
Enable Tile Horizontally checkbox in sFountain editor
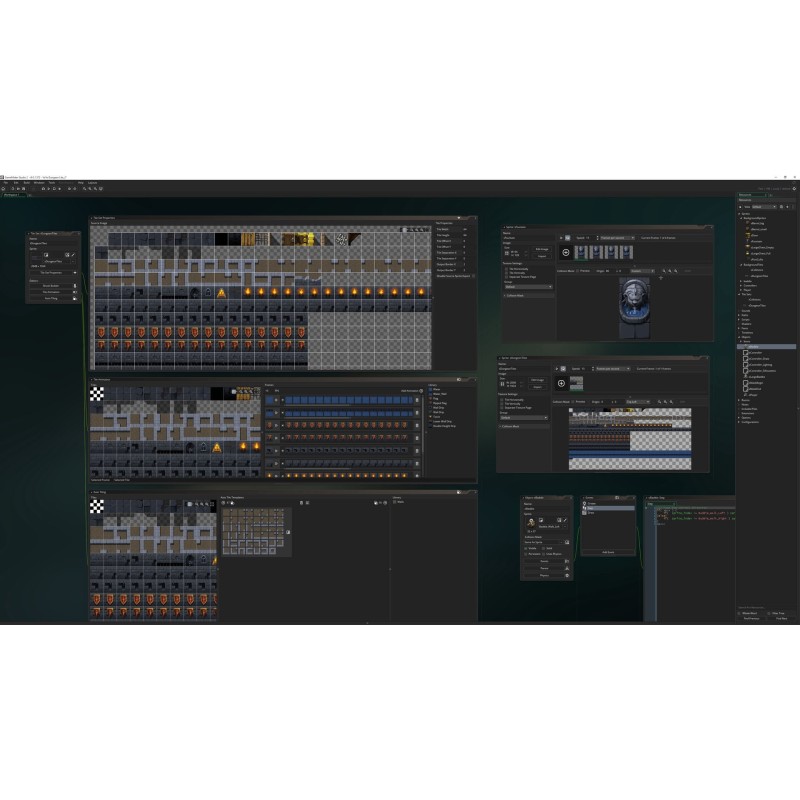(x=505, y=268)
